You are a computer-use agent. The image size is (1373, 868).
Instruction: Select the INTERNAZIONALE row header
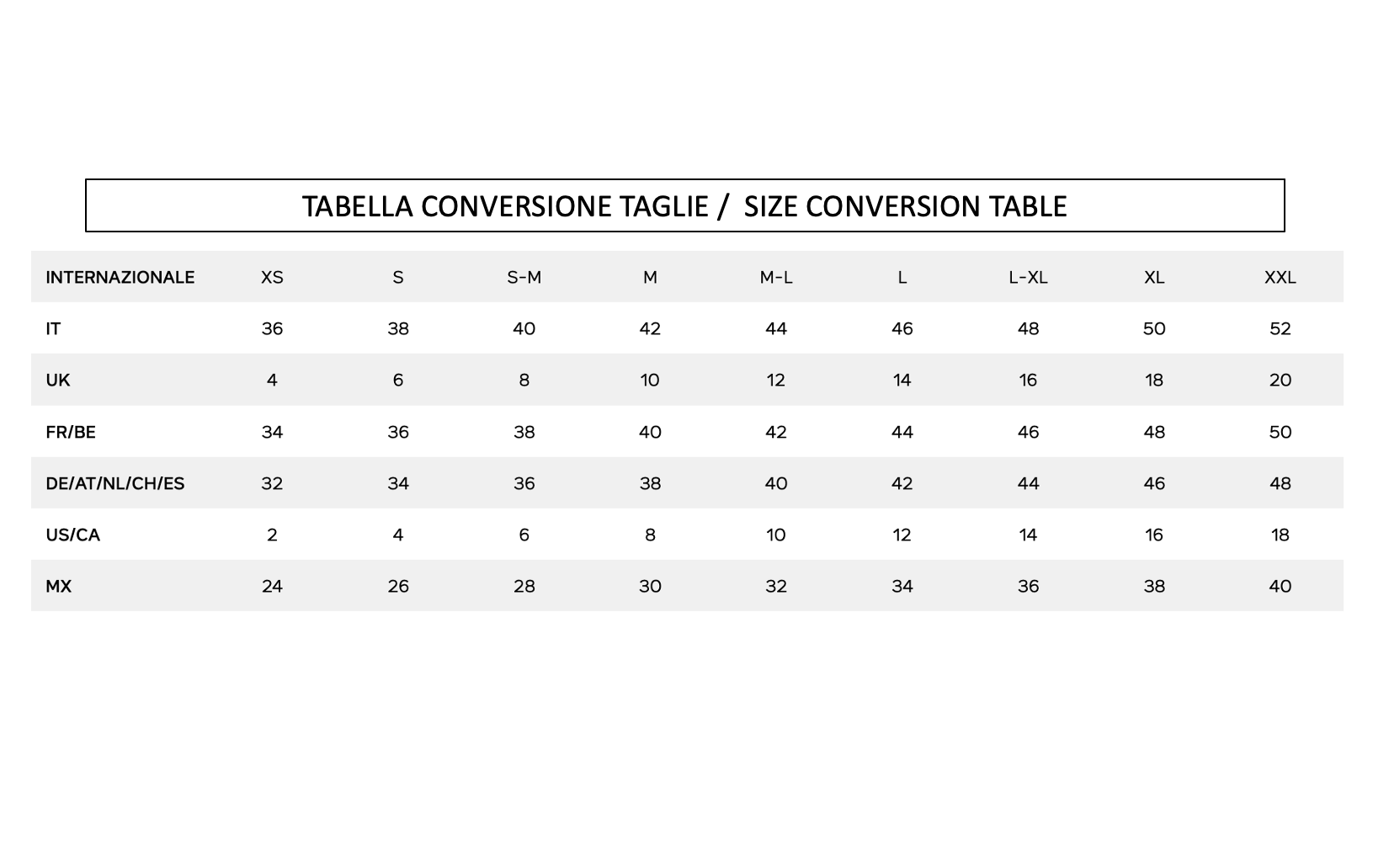pos(120,278)
